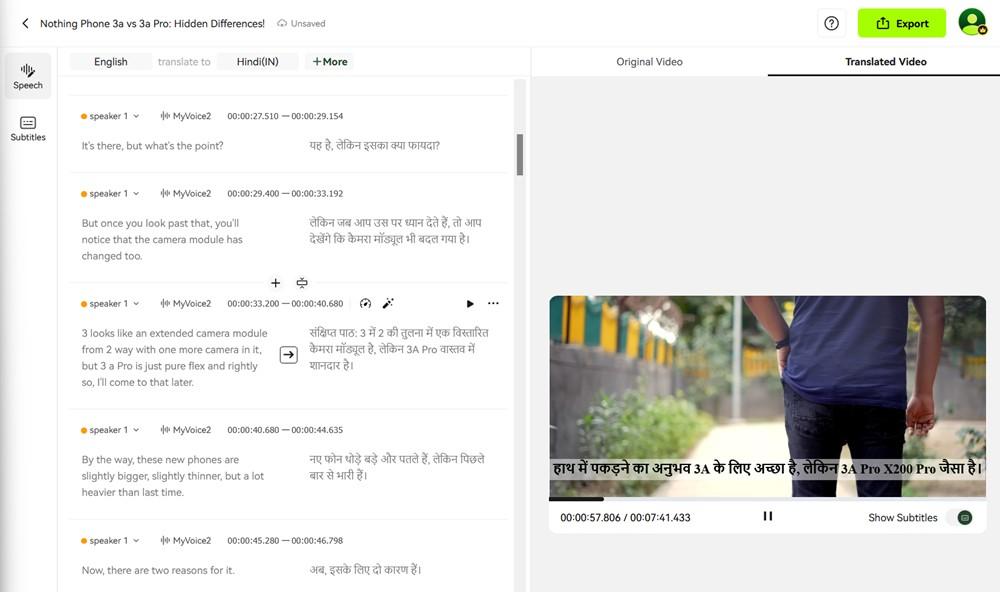This screenshot has height=592, width=1000.
Task: Edit Hindi translation of "But once you look past that" segment
Action: pyautogui.click(x=395, y=230)
